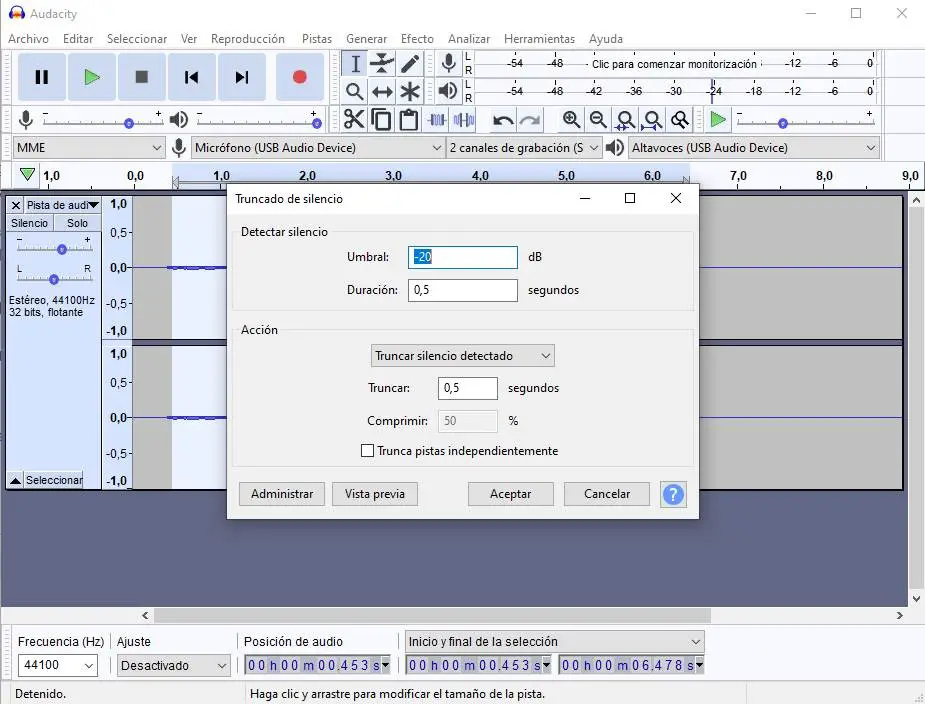Click the Cut scissors icon
The width and height of the screenshot is (925, 704).
[354, 120]
